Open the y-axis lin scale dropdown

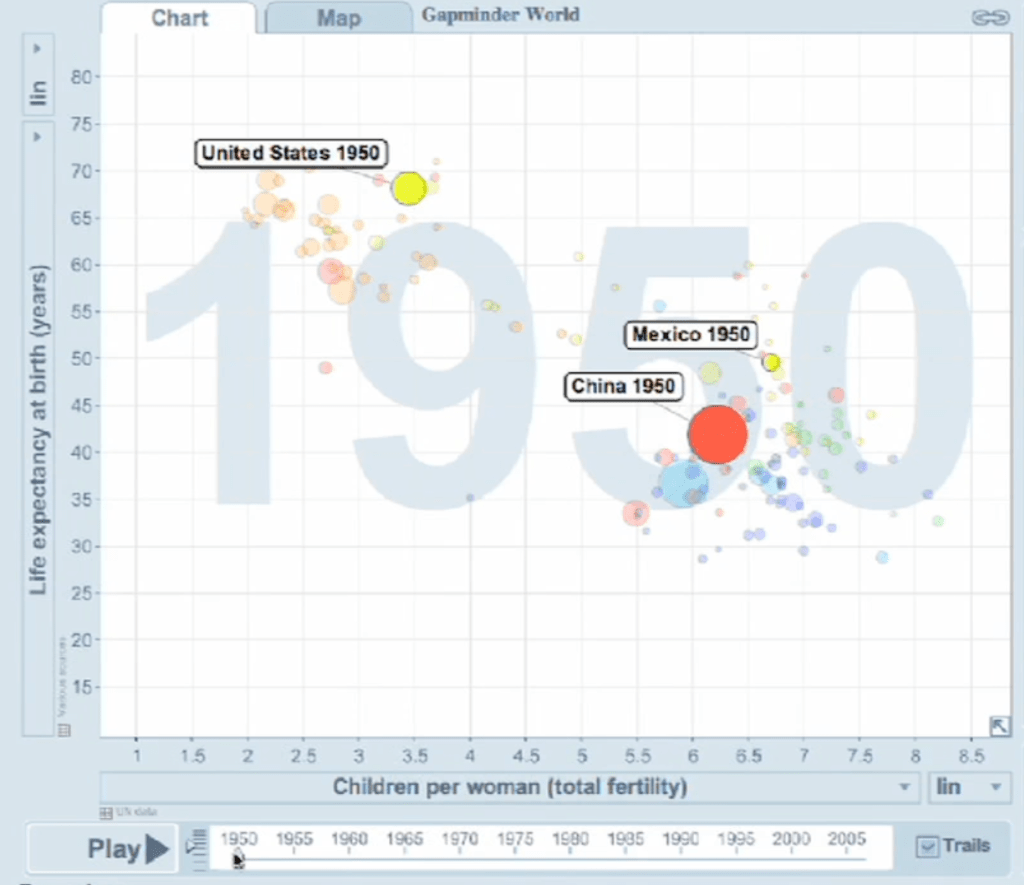point(38,78)
